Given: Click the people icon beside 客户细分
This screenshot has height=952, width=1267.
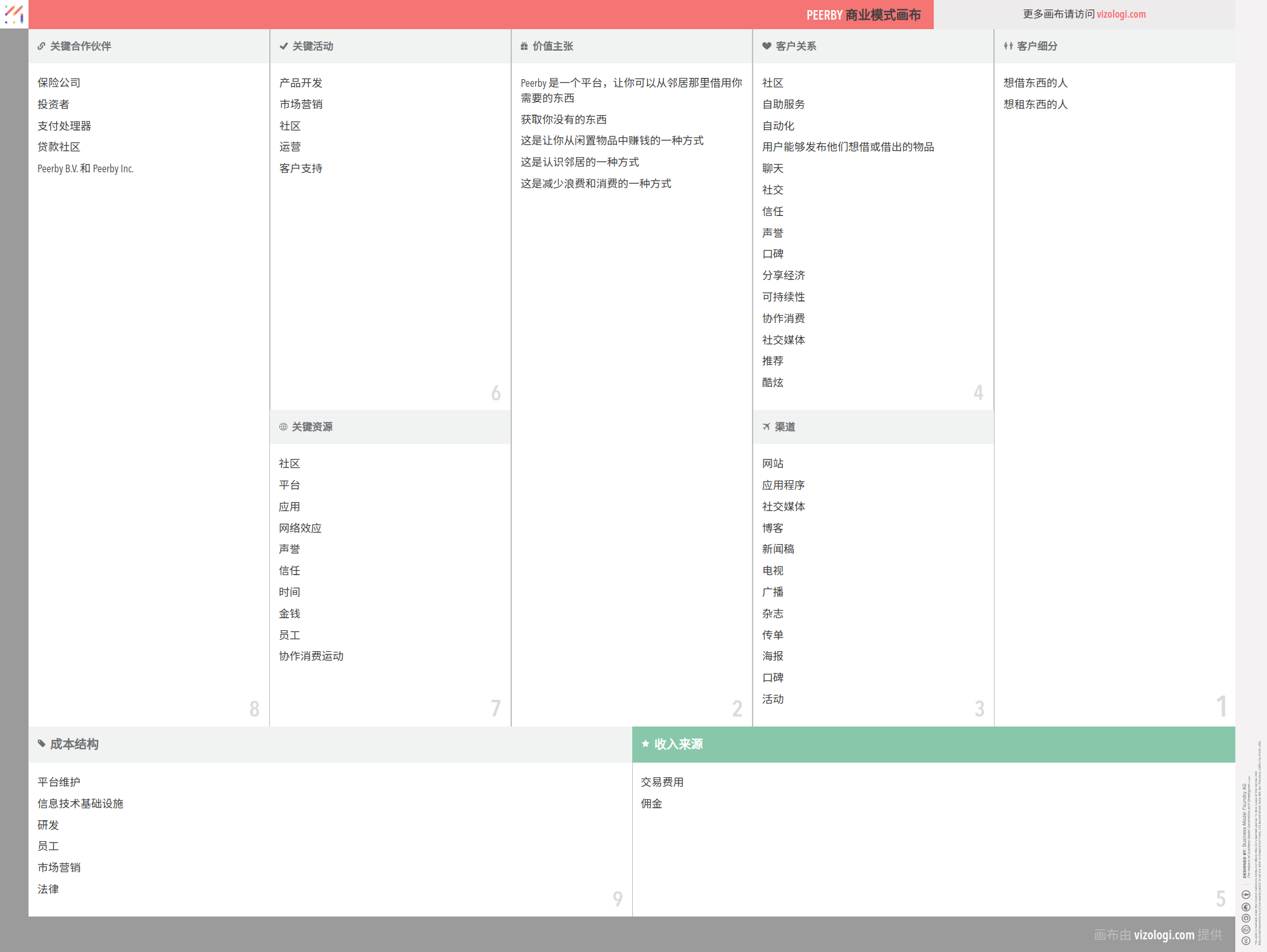Looking at the screenshot, I should 1008,46.
